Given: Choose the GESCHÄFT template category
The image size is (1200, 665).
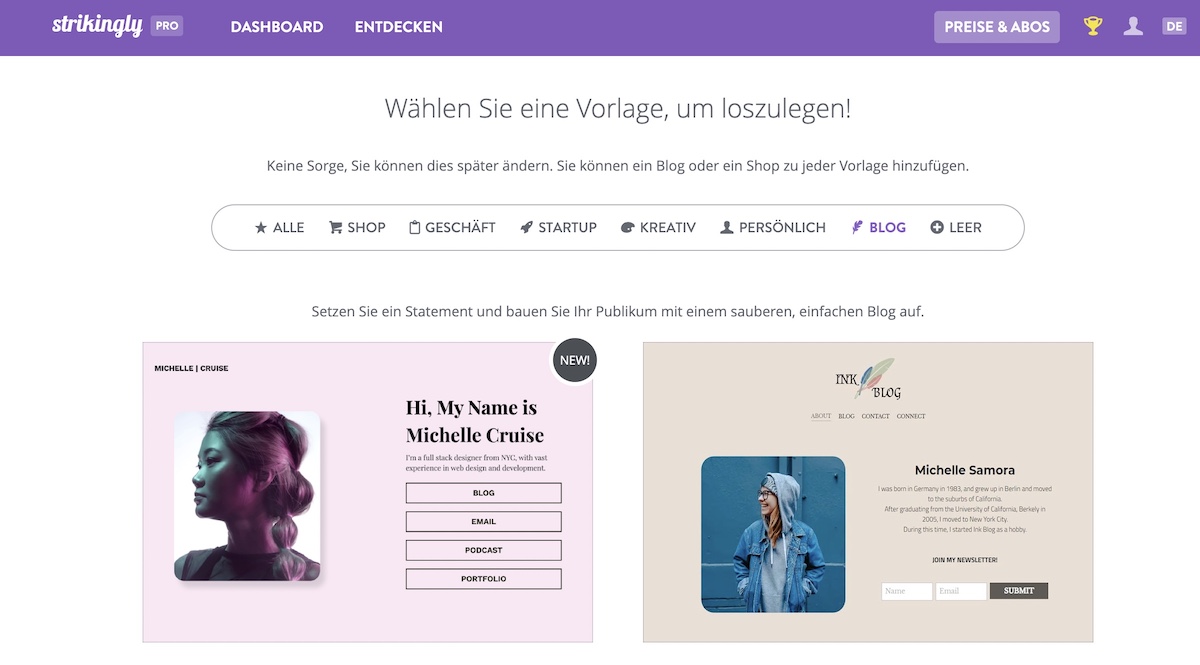Looking at the screenshot, I should click(452, 228).
